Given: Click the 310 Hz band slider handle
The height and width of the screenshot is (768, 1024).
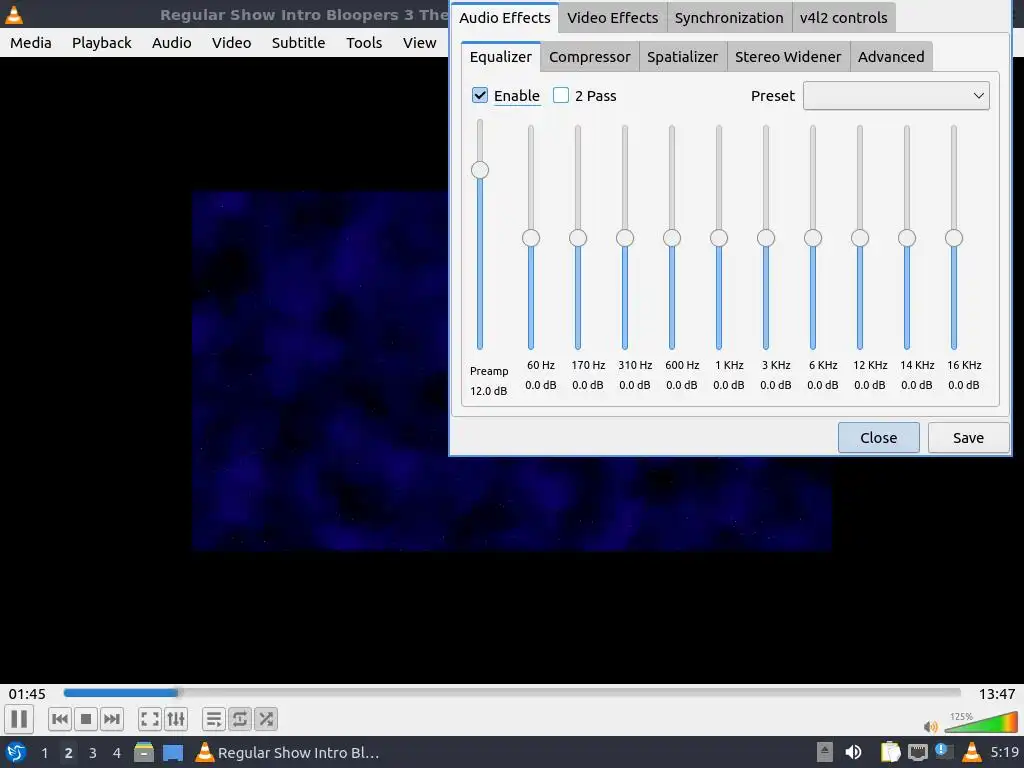Looking at the screenshot, I should (x=625, y=238).
